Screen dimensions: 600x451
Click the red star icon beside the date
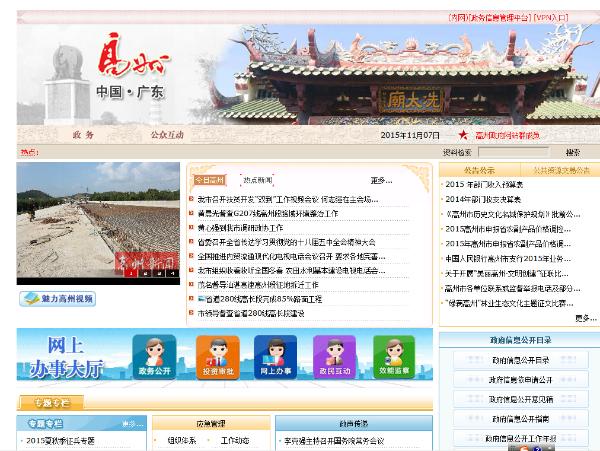click(x=463, y=135)
